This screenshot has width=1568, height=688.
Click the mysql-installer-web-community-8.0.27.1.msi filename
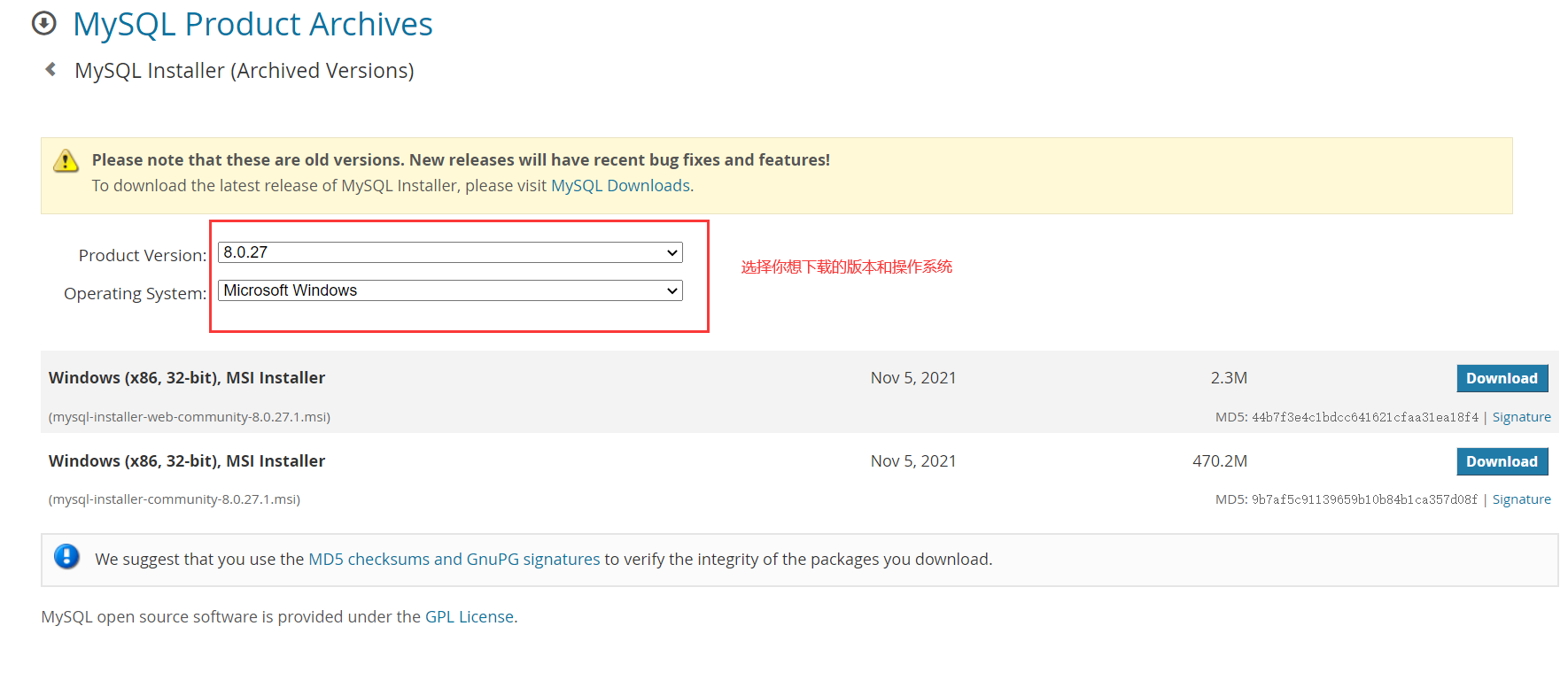pyautogui.click(x=190, y=417)
